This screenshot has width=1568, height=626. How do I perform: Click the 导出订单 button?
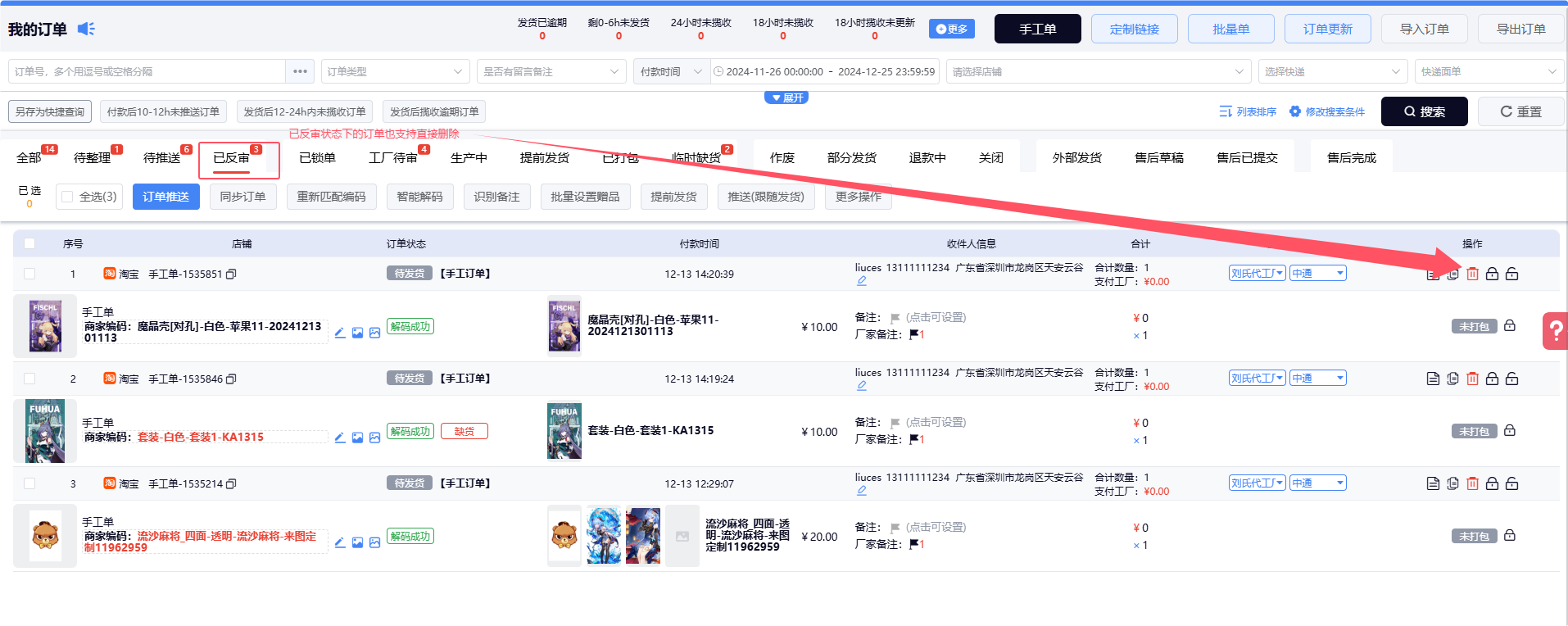tap(1521, 29)
